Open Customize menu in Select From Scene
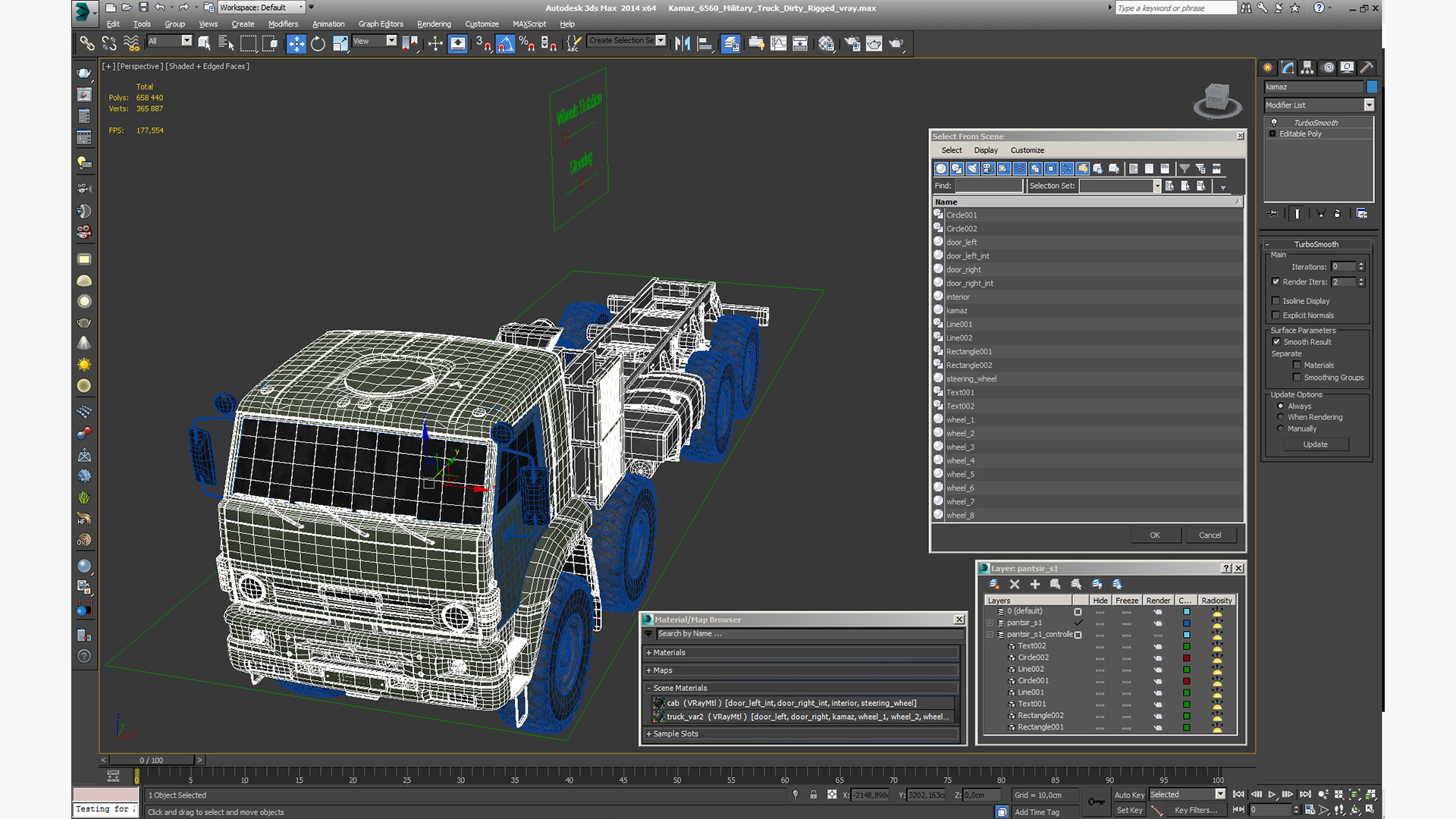 (1027, 150)
